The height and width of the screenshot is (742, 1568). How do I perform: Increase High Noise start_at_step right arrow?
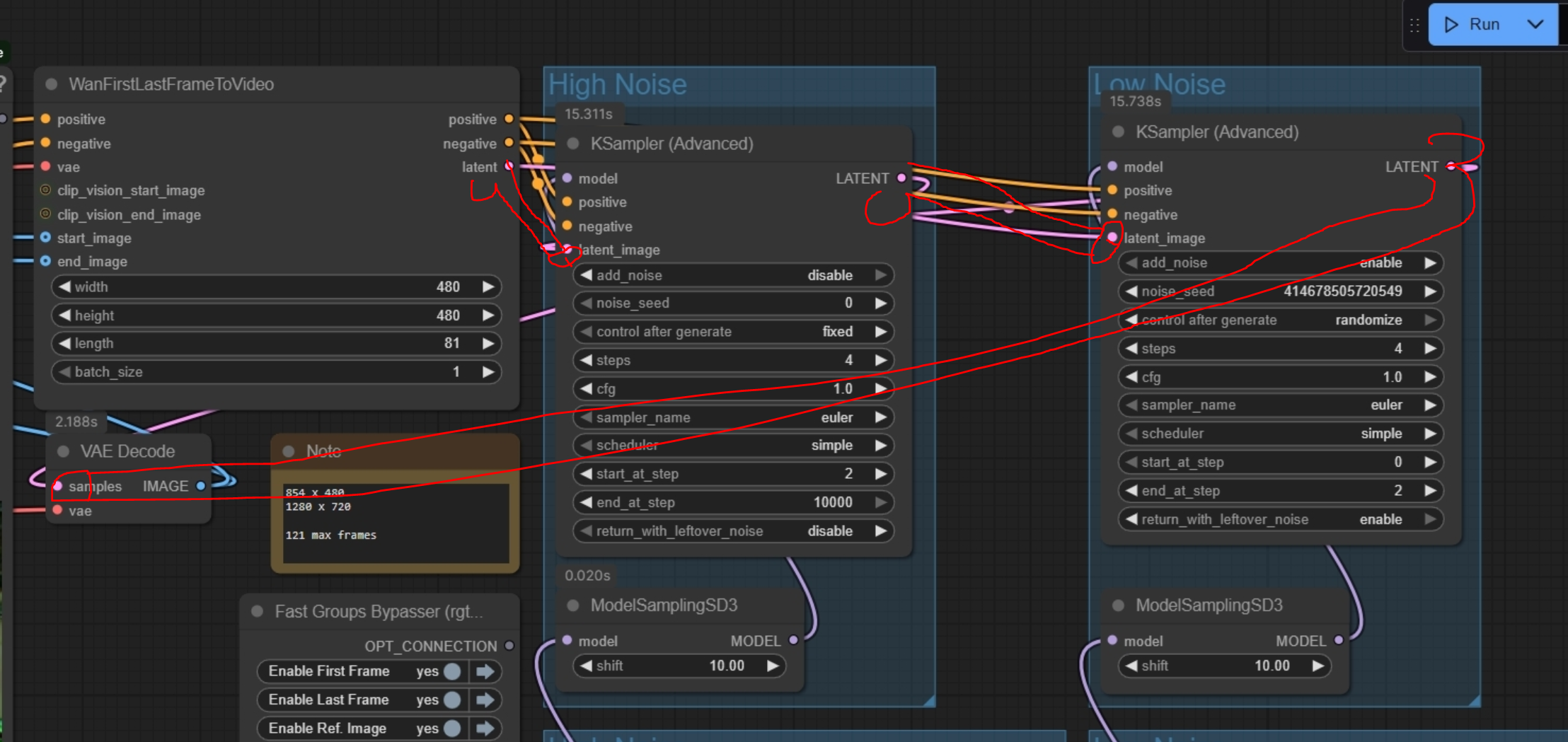880,474
